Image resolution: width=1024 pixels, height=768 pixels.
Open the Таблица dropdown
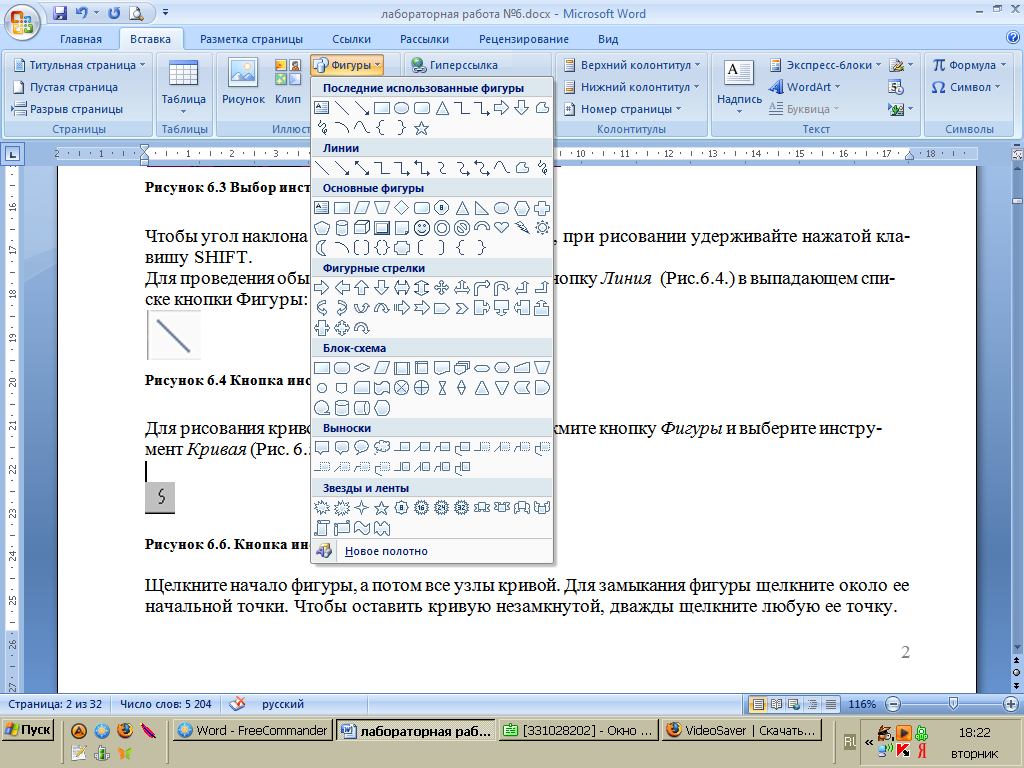click(x=184, y=88)
